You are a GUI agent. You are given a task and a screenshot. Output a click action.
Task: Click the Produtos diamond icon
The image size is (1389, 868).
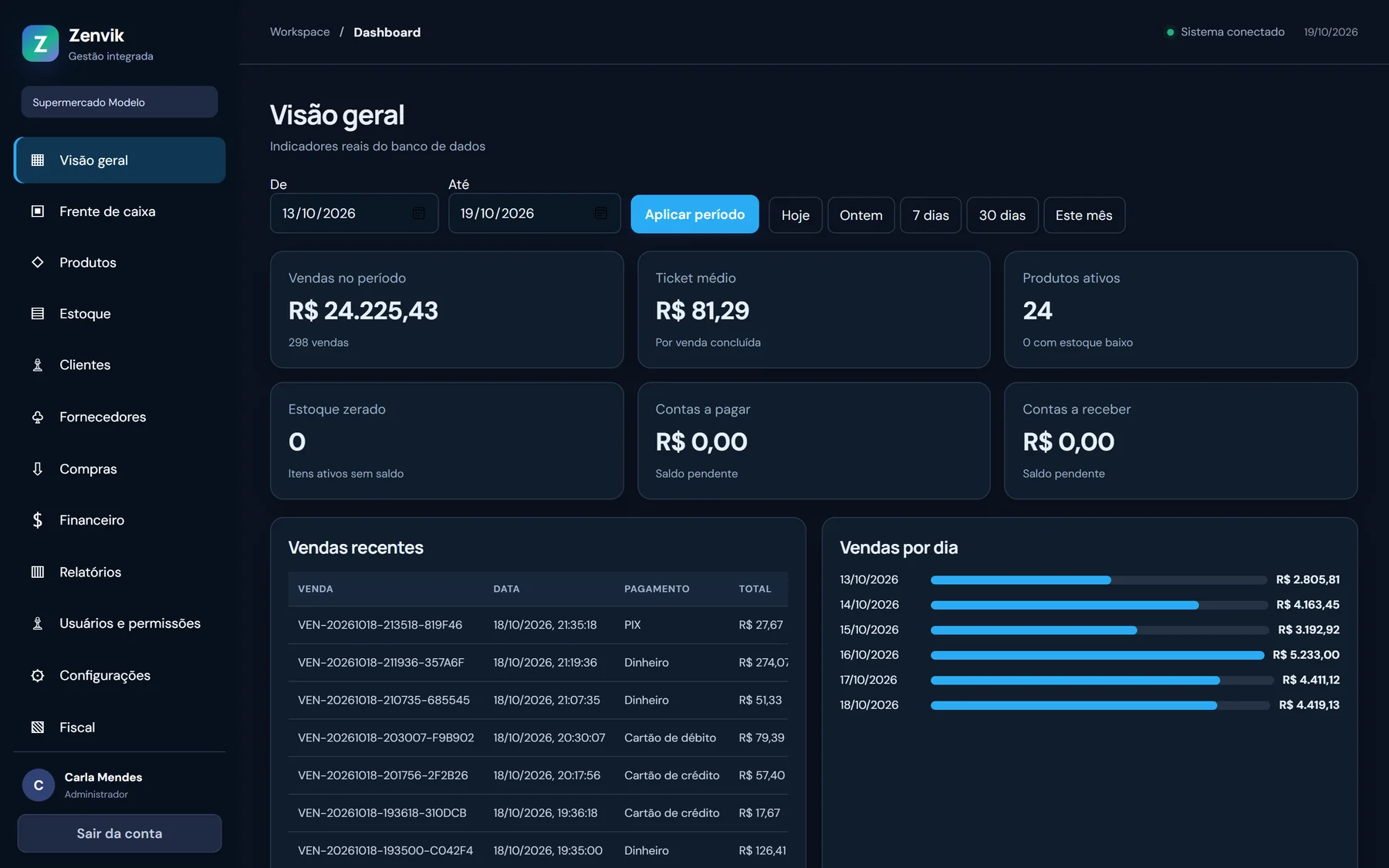tap(37, 262)
